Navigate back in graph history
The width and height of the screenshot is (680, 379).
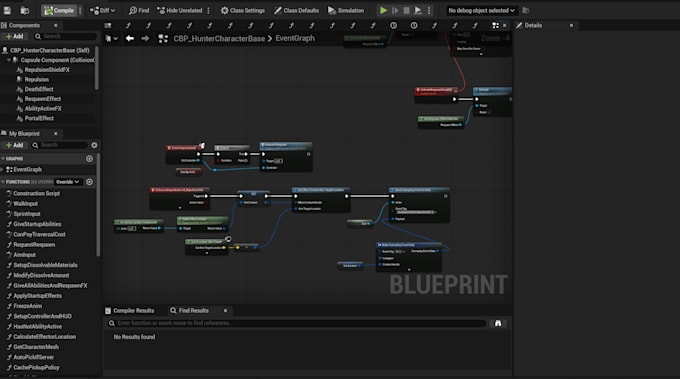[x=130, y=39]
